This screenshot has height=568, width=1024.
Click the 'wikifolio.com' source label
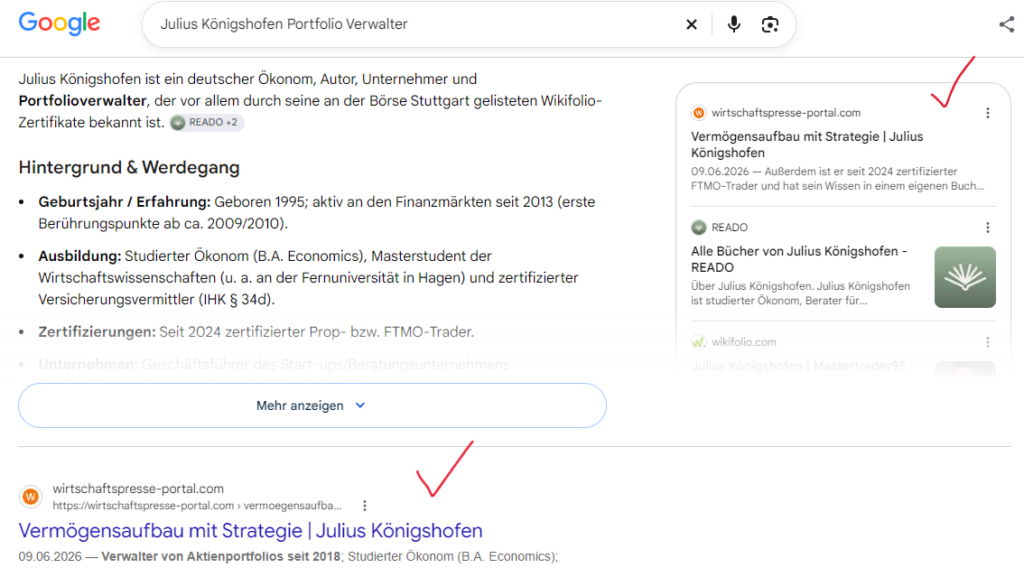[744, 342]
